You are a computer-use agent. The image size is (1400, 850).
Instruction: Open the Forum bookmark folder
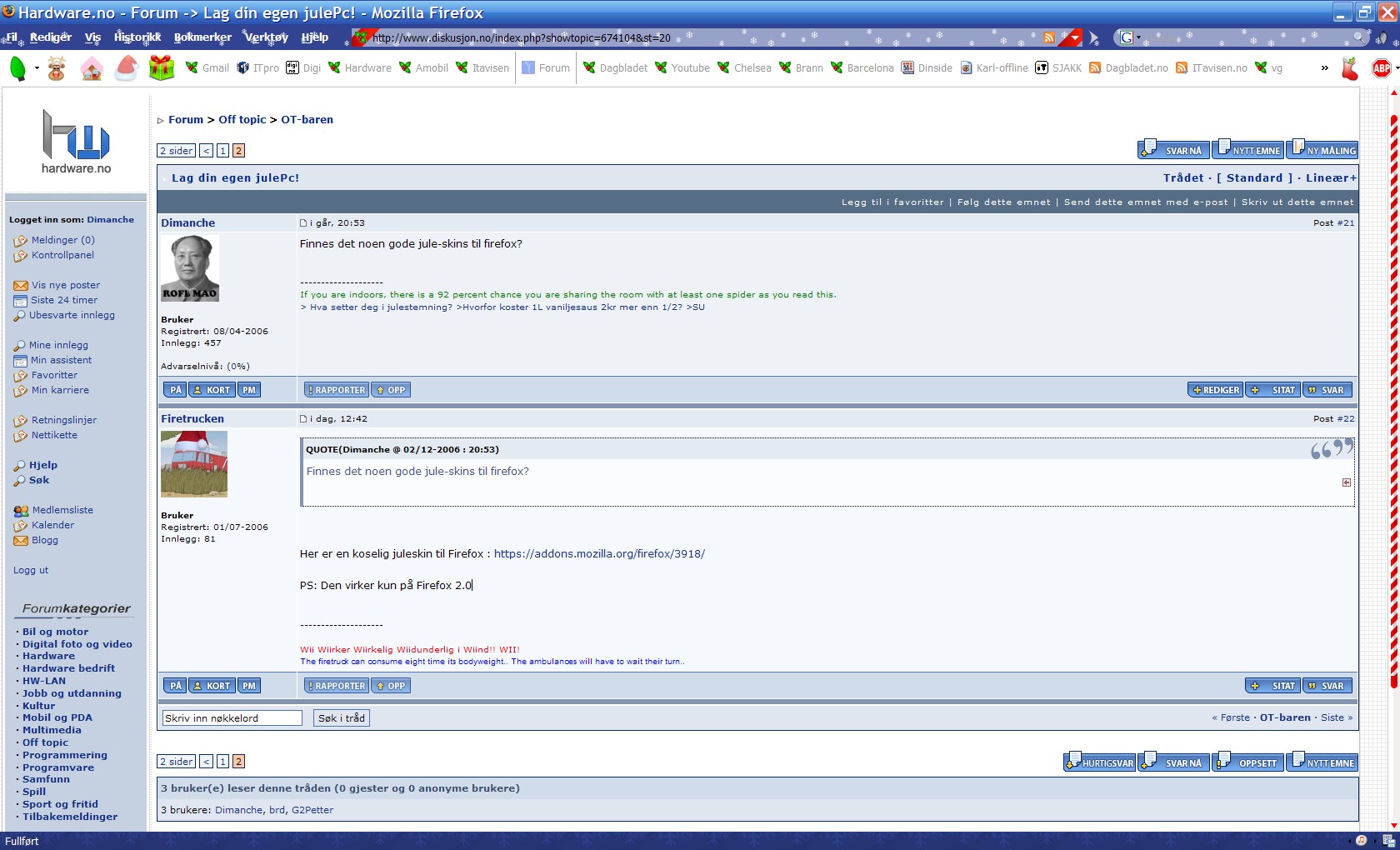coord(546,68)
